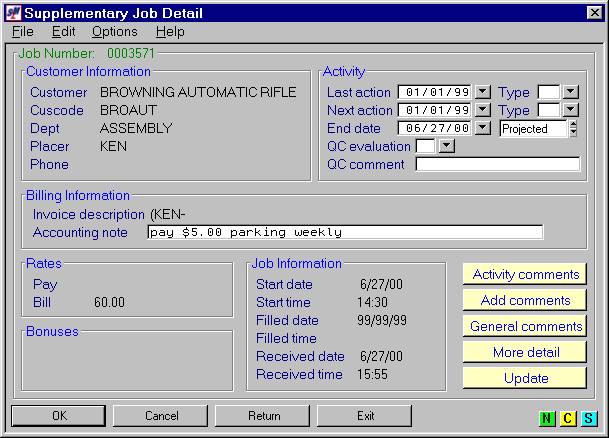This screenshot has height=438, width=609.
Task: Focus the Accounting note text field
Action: point(344,232)
